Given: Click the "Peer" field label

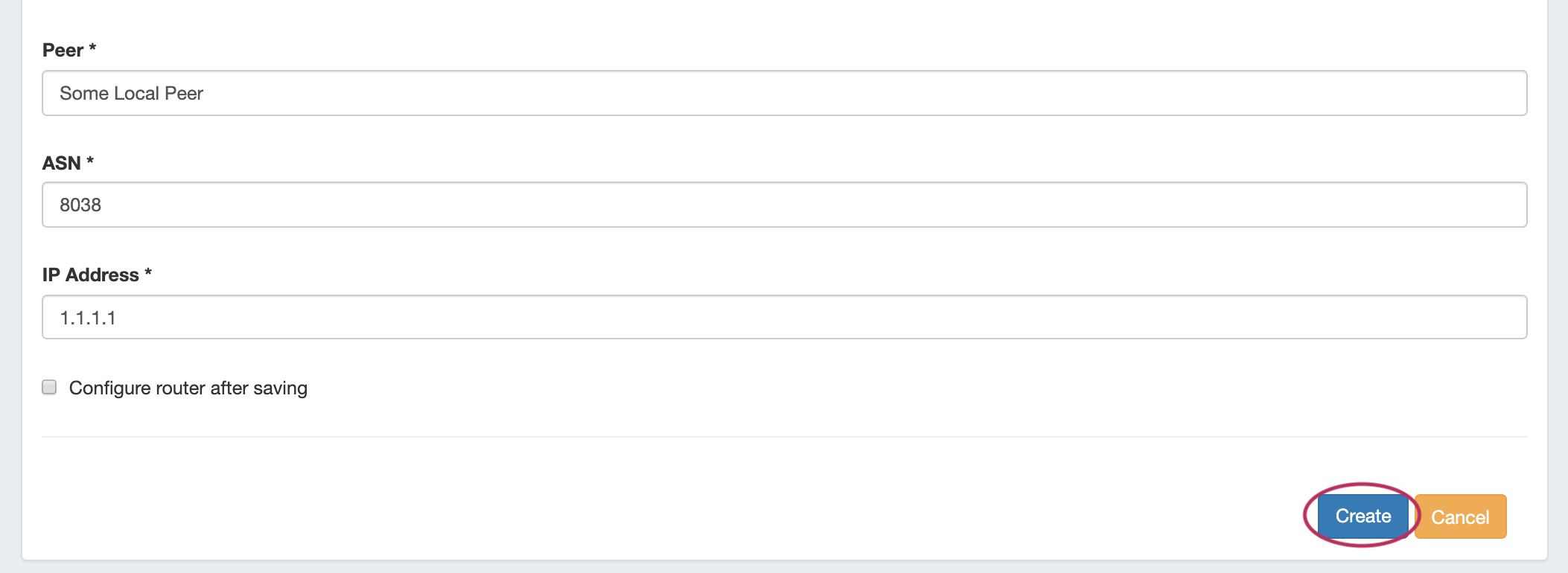Looking at the screenshot, I should coord(63,50).
